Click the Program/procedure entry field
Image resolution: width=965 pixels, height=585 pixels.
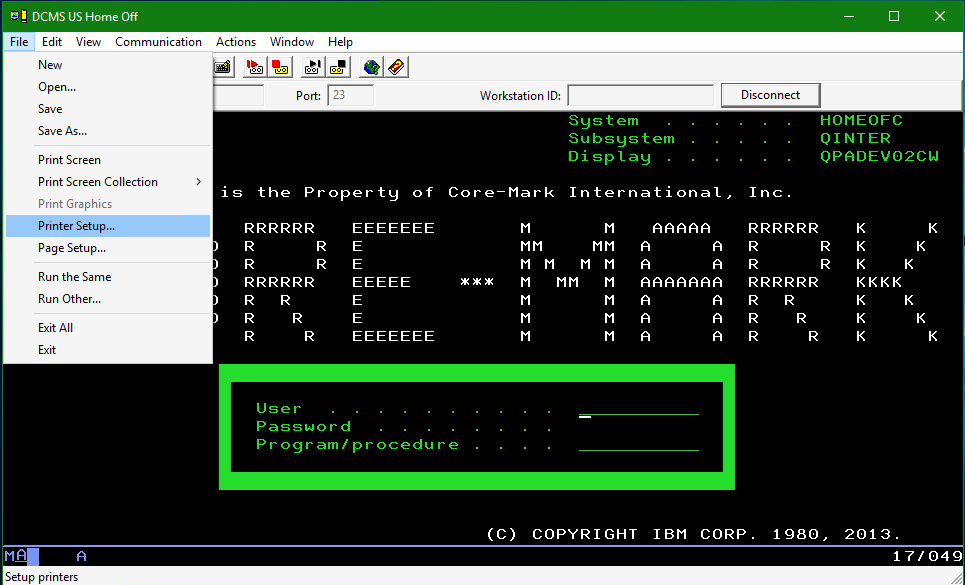click(x=639, y=445)
